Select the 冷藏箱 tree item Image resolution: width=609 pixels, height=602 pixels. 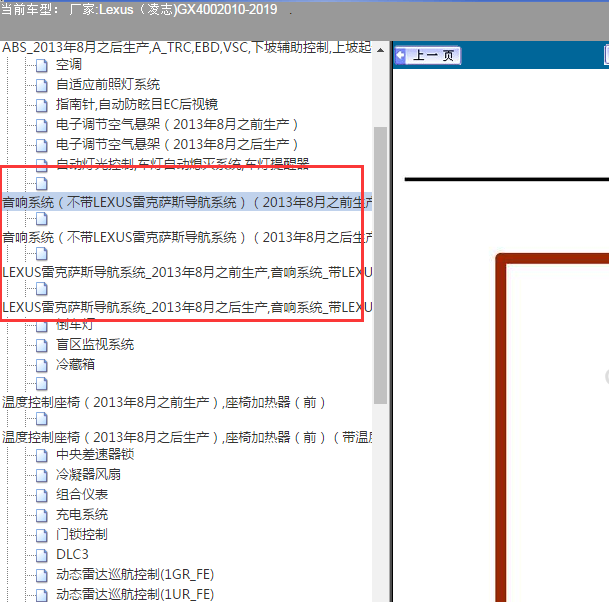click(x=75, y=364)
